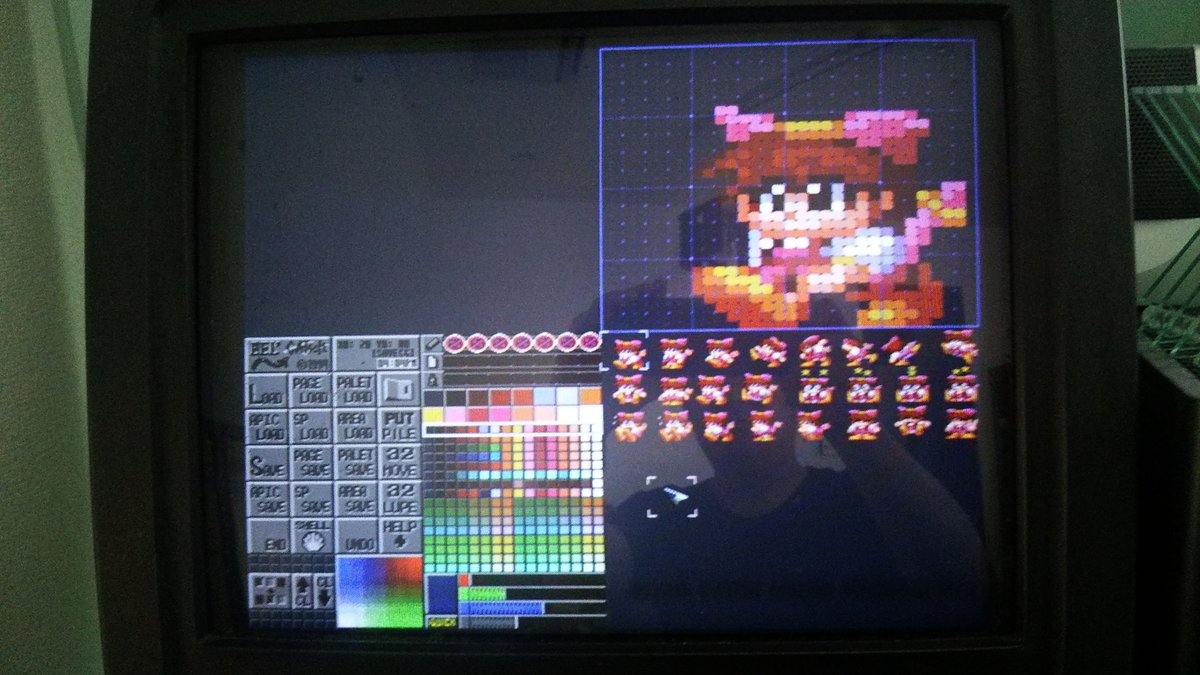The image size is (1200, 675).
Task: Click the 32 MOVE button
Action: 399,463
